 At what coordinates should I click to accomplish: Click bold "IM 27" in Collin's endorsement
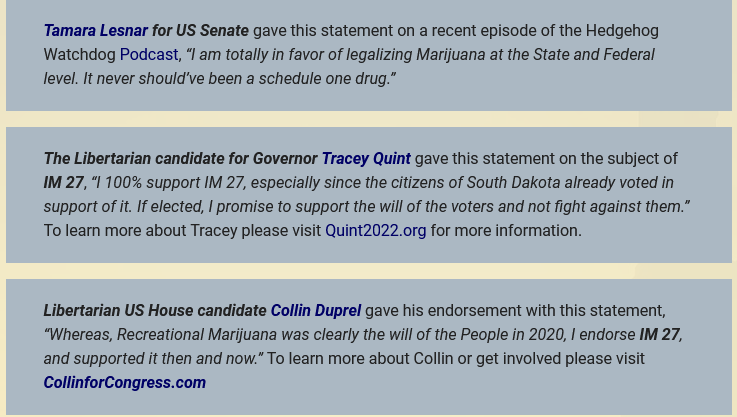point(659,335)
